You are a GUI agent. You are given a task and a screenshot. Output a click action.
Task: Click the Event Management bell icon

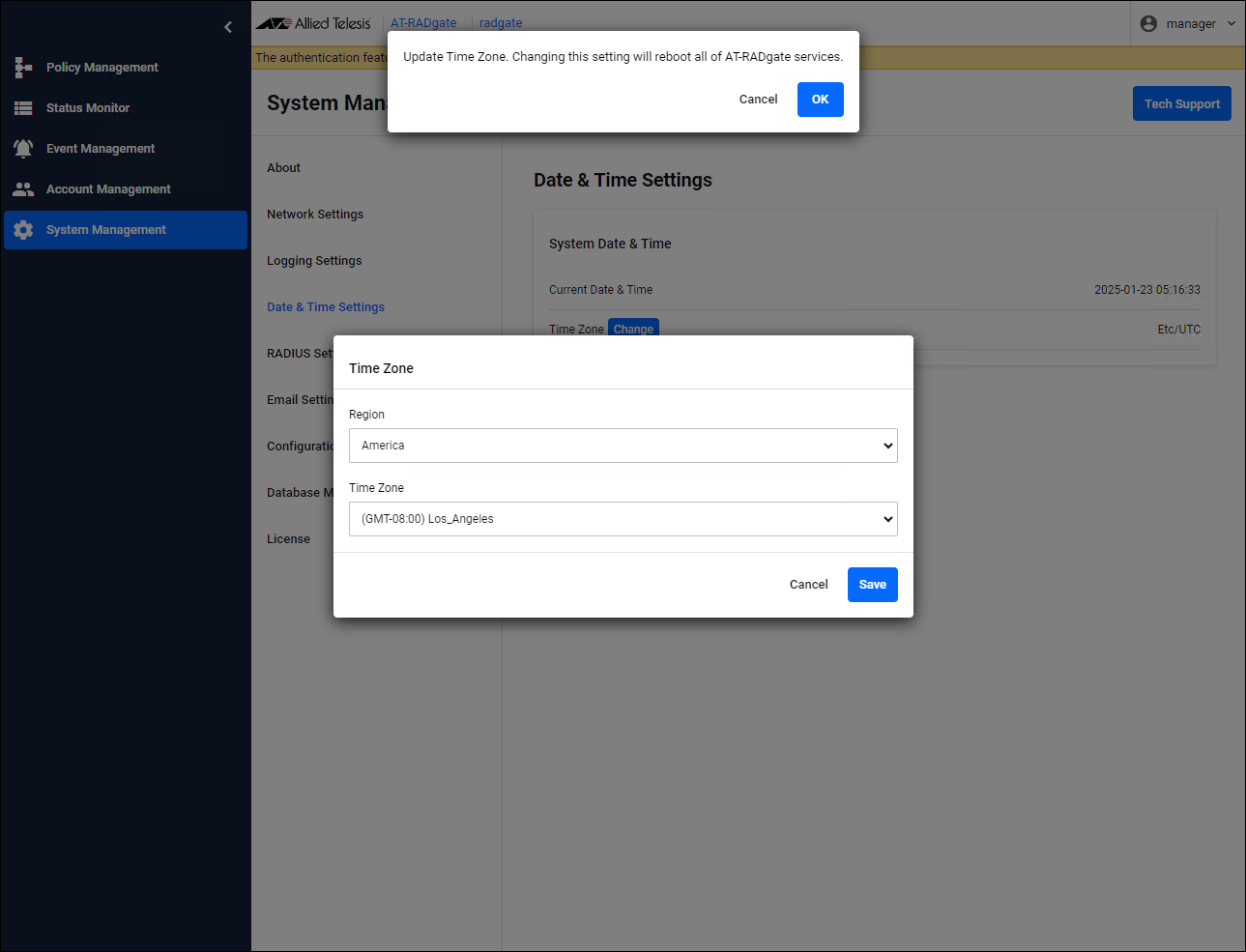coord(23,149)
